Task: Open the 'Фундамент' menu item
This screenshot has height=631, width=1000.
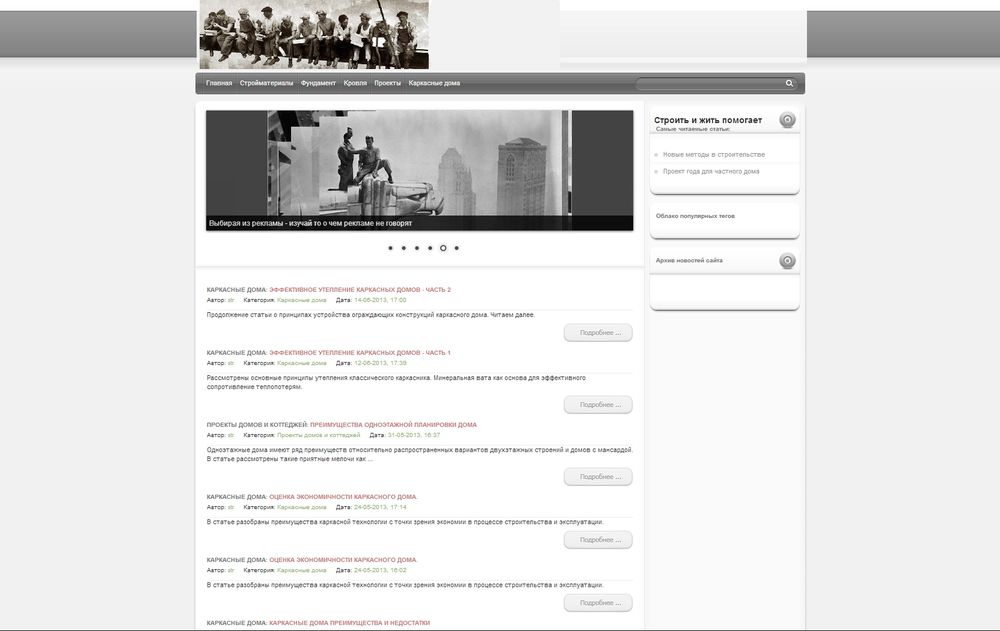Action: pos(318,83)
